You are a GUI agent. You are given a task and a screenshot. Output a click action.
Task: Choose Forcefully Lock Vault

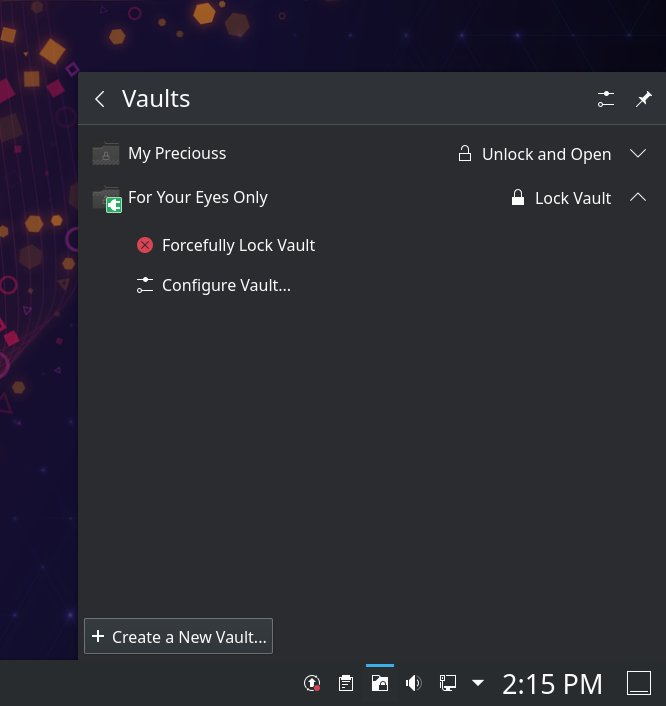pyautogui.click(x=226, y=245)
